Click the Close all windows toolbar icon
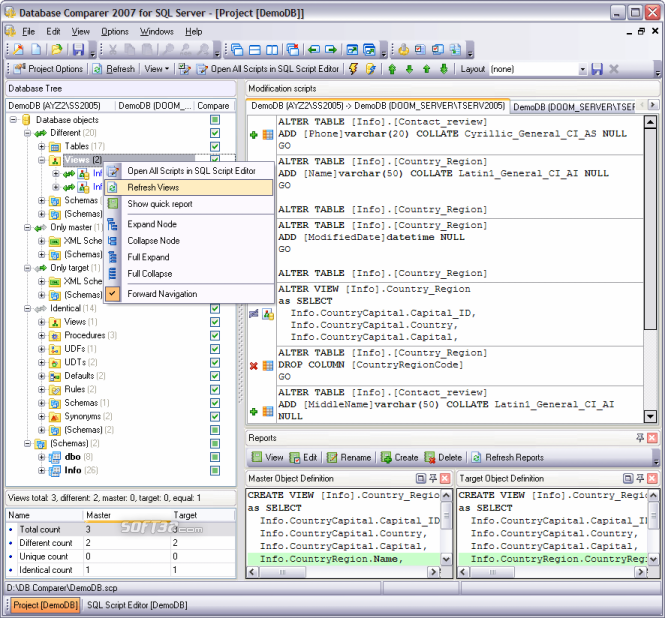 [293, 50]
